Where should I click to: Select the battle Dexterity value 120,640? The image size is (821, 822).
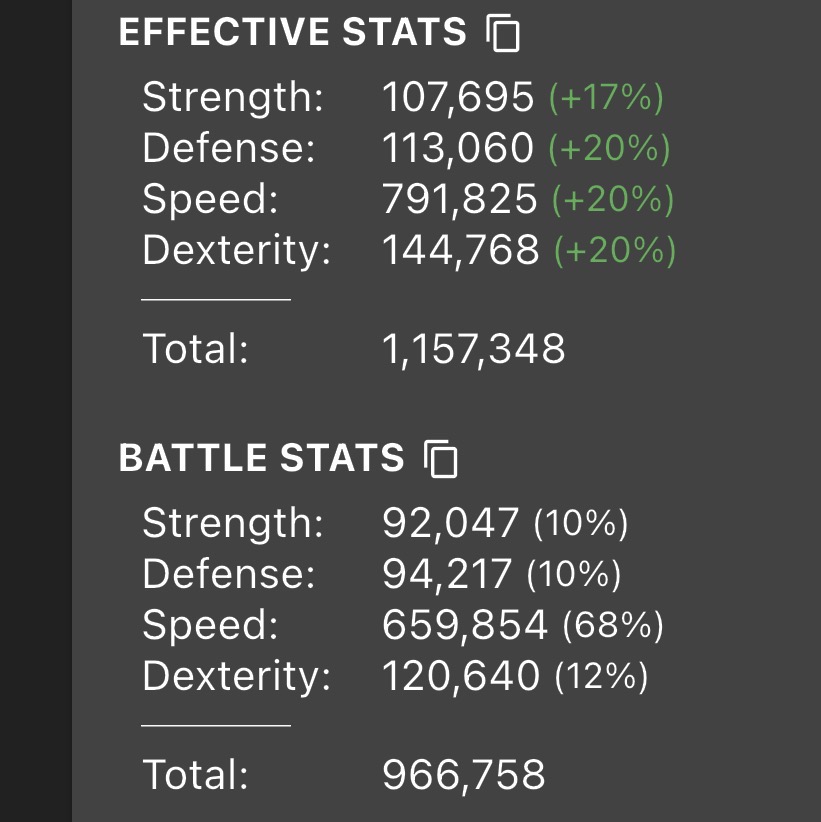[x=461, y=676]
